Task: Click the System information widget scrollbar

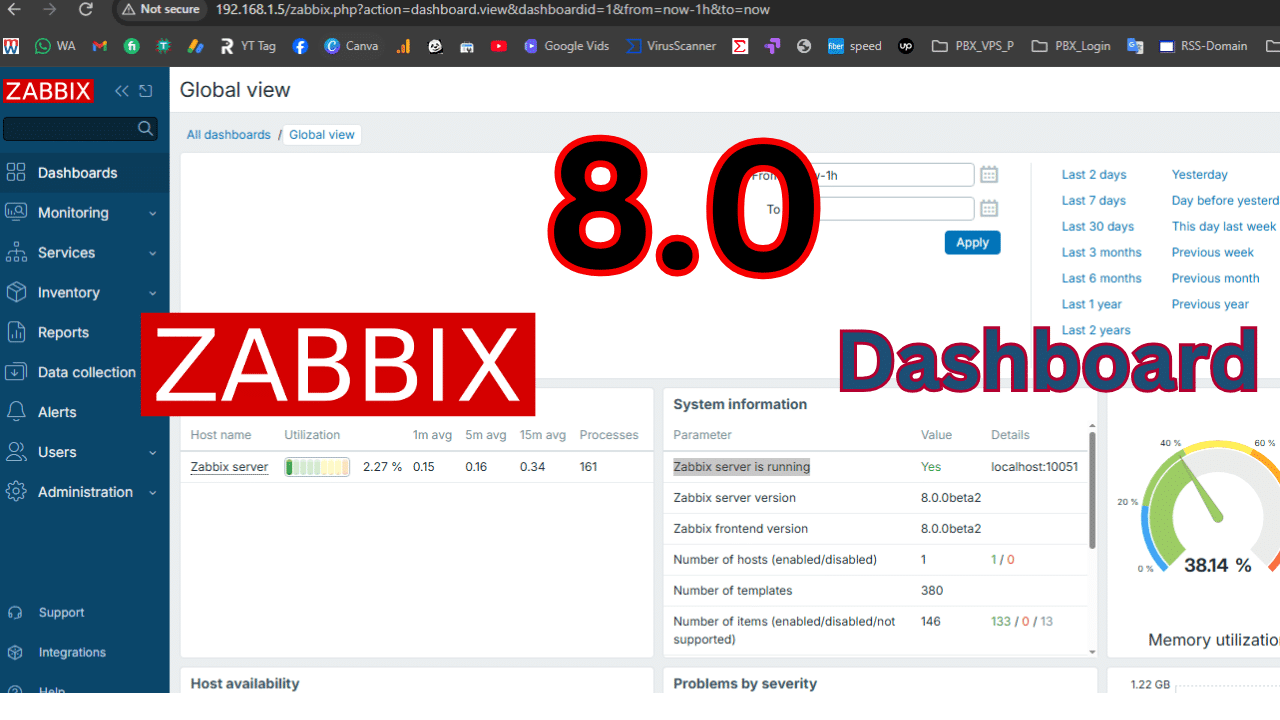Action: coord(1092,490)
